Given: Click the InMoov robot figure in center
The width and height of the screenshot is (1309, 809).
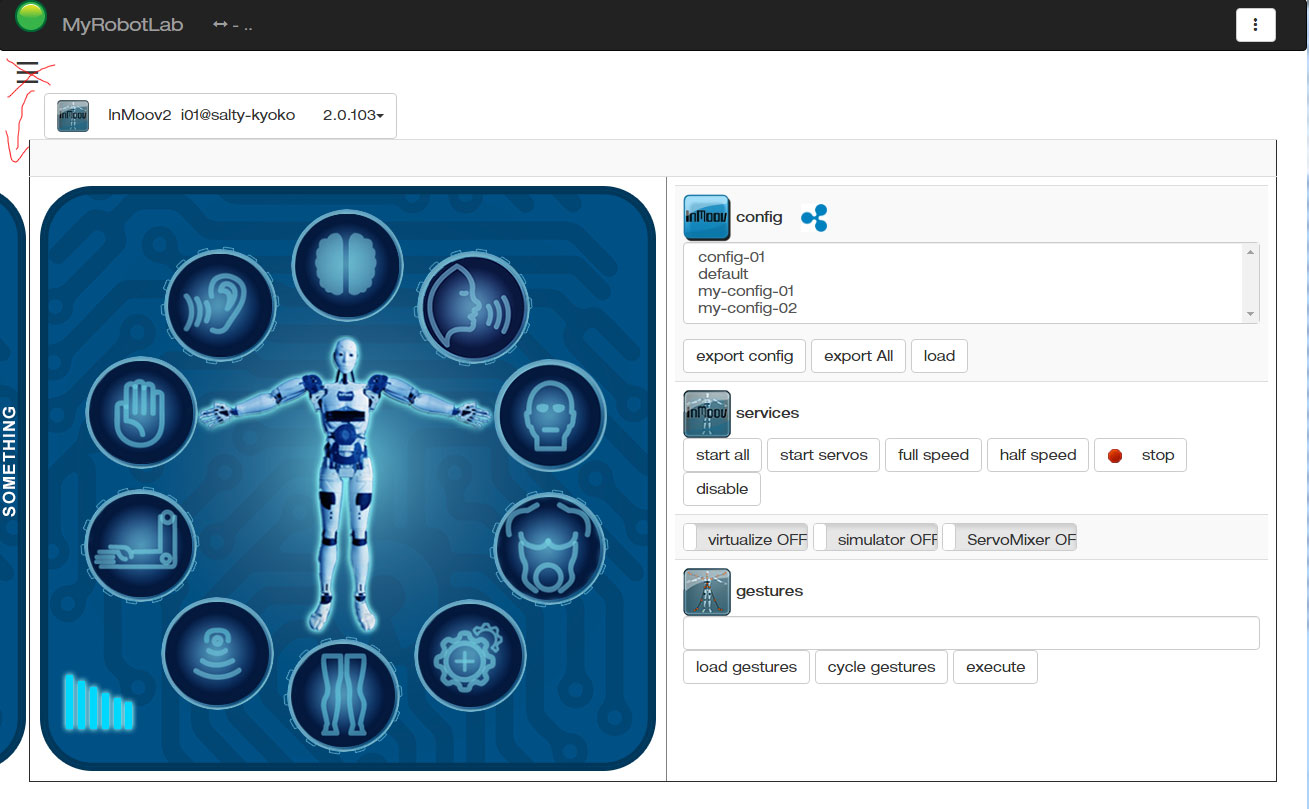Looking at the screenshot, I should tap(345, 485).
